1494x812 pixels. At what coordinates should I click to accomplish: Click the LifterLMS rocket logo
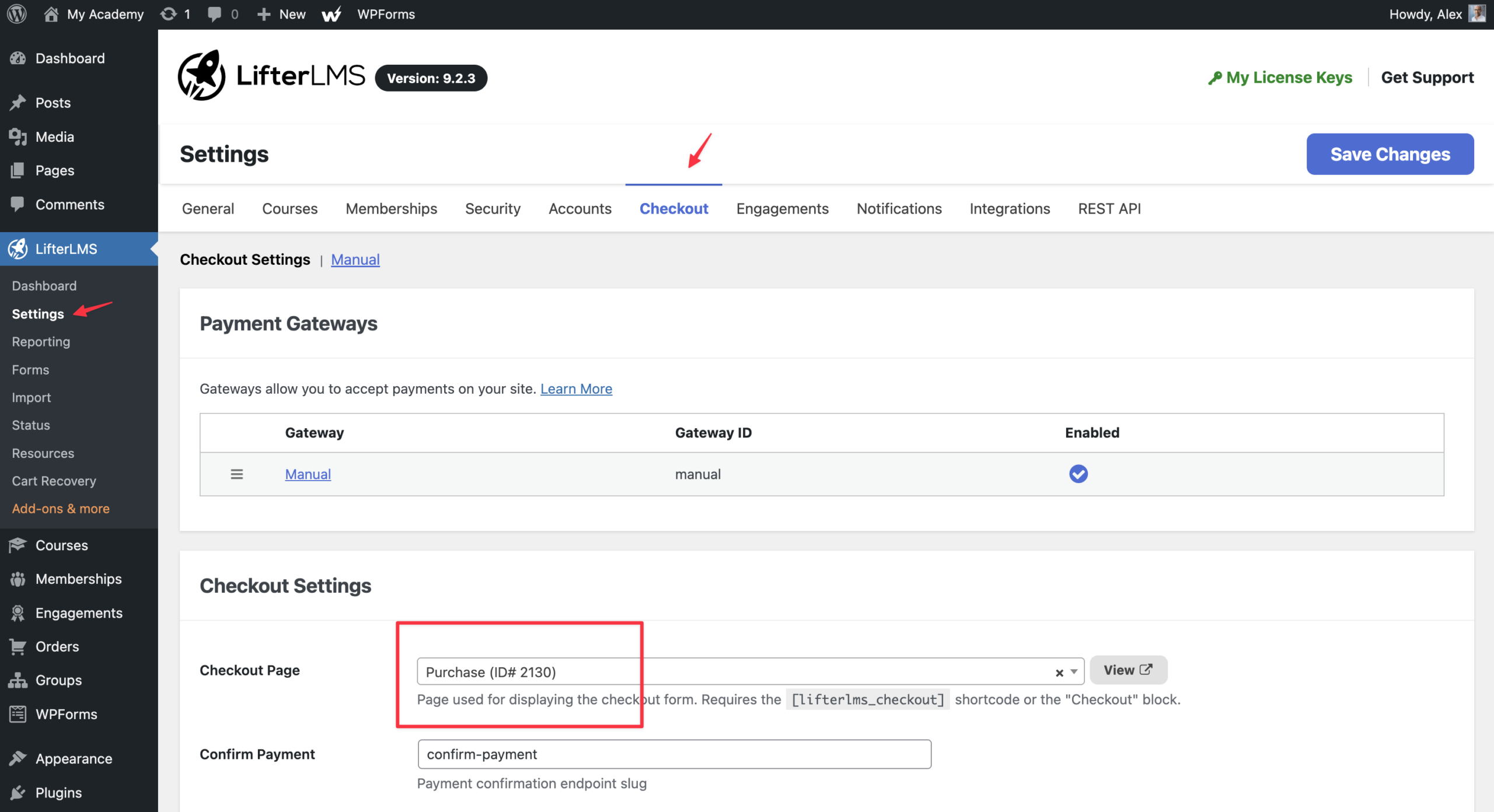point(201,76)
